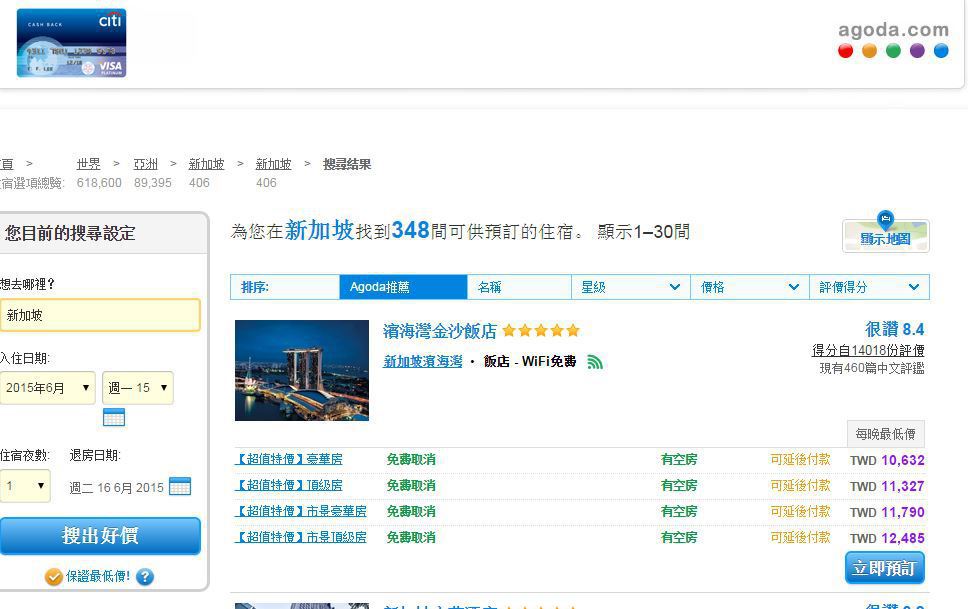The image size is (980, 609).
Task: Go to 亞洲 breadcrumb link
Action: click(x=146, y=164)
